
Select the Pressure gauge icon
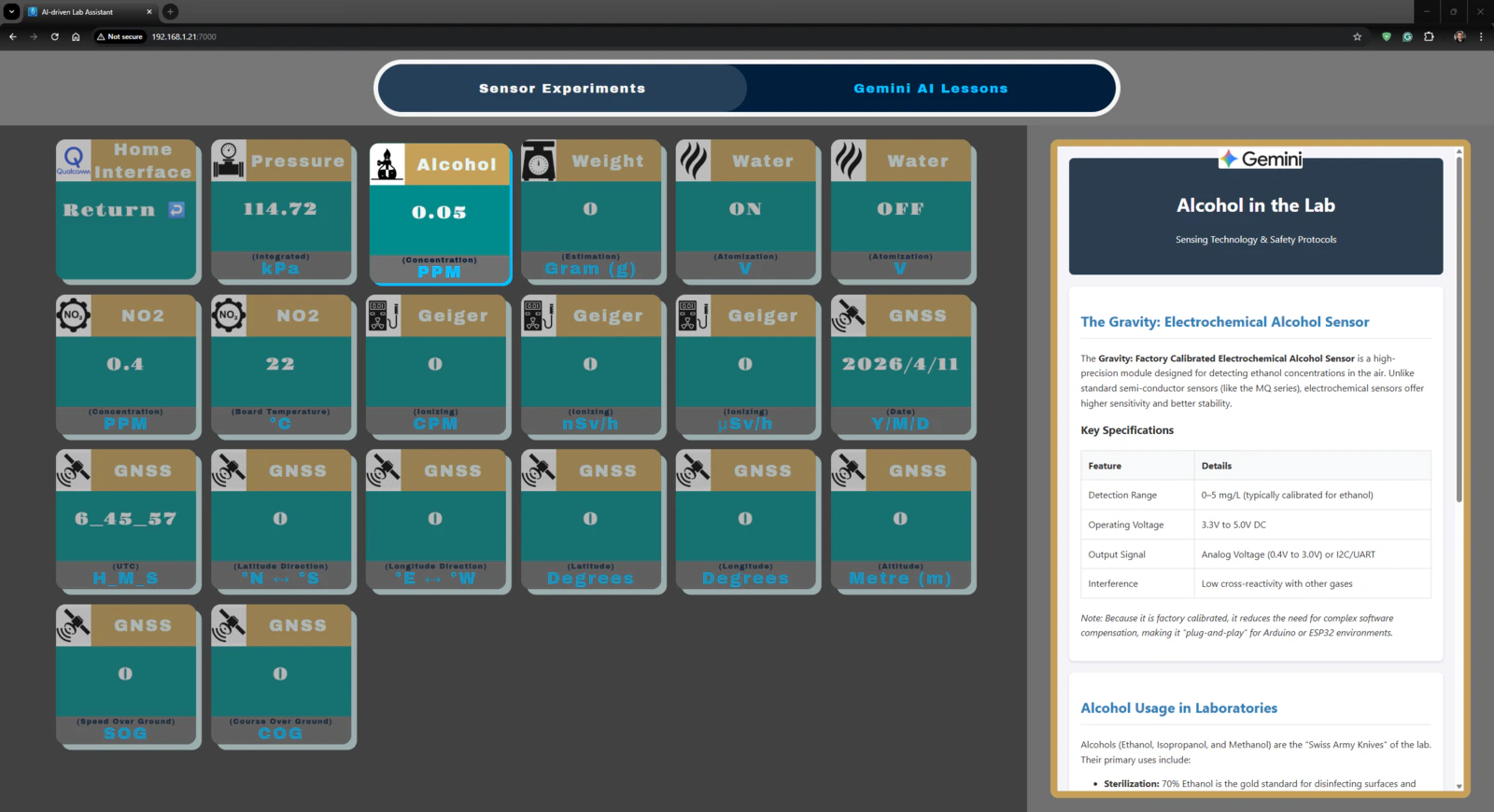pyautogui.click(x=229, y=160)
